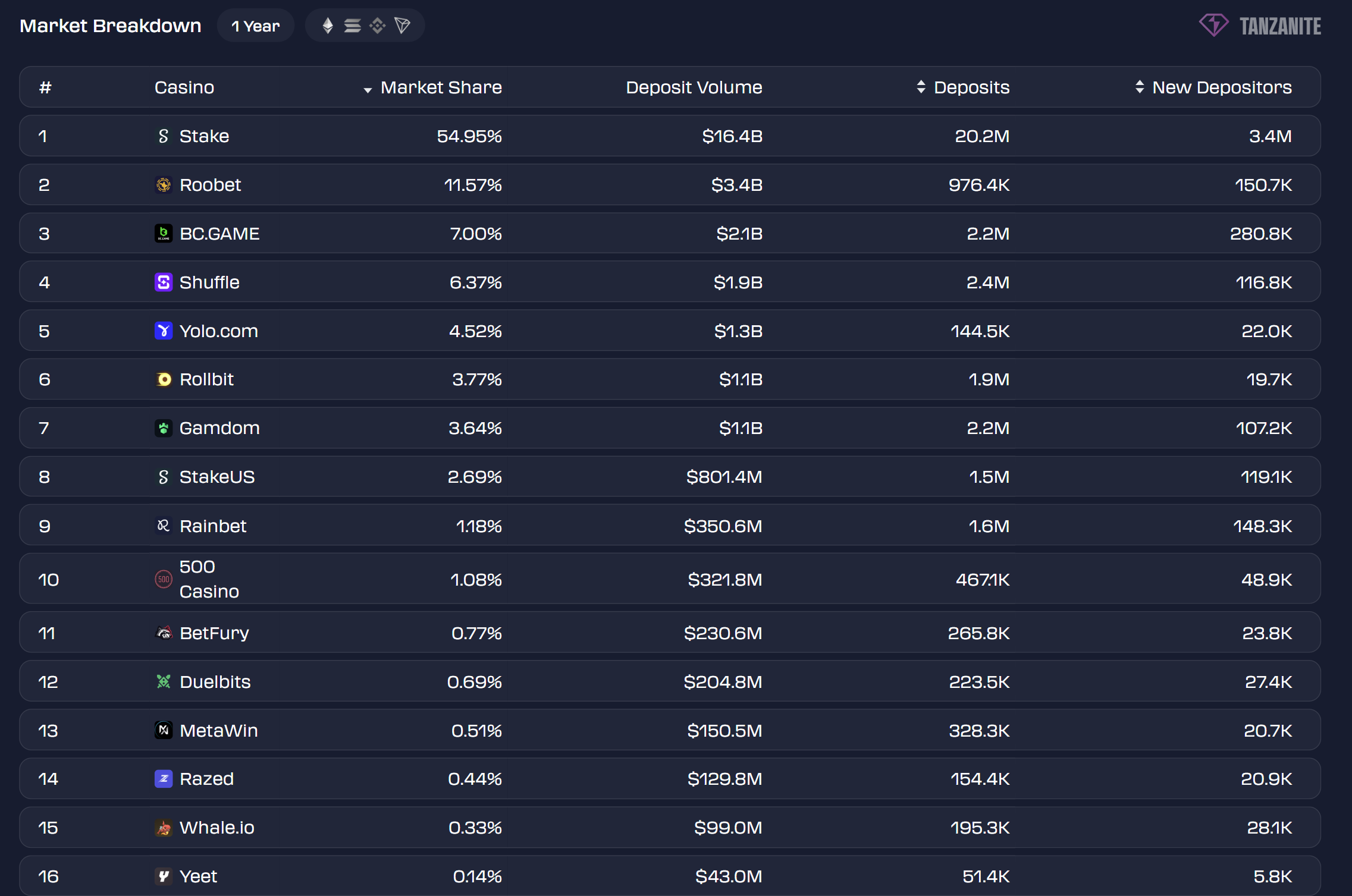Click the Rollbit casino logo
This screenshot has width=1352, height=896.
pyautogui.click(x=164, y=379)
